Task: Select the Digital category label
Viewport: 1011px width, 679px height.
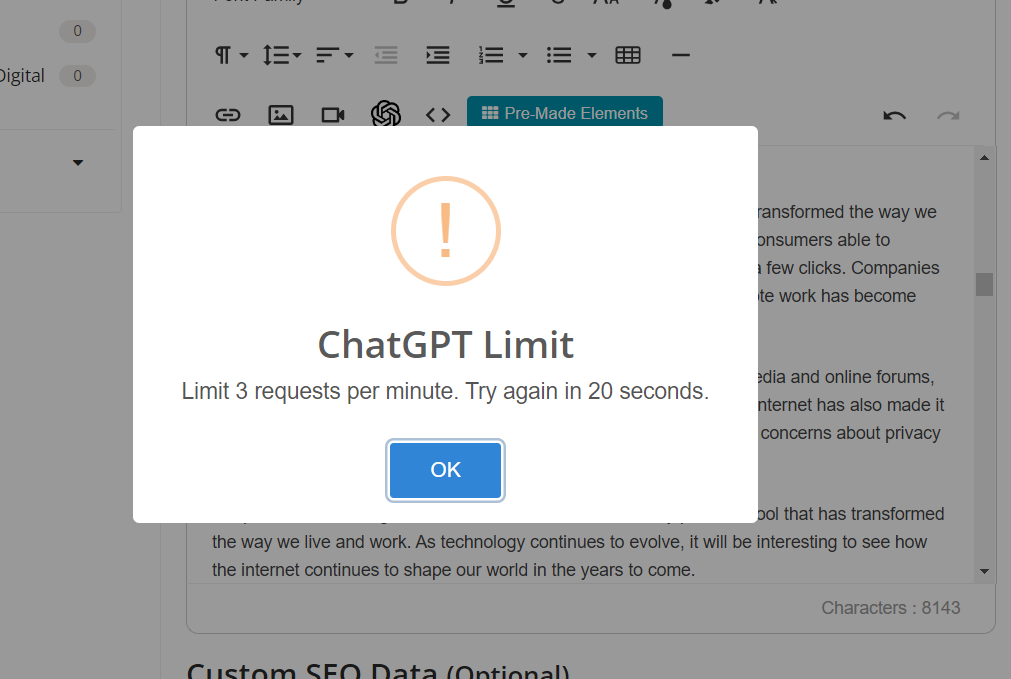Action: pyautogui.click(x=21, y=76)
